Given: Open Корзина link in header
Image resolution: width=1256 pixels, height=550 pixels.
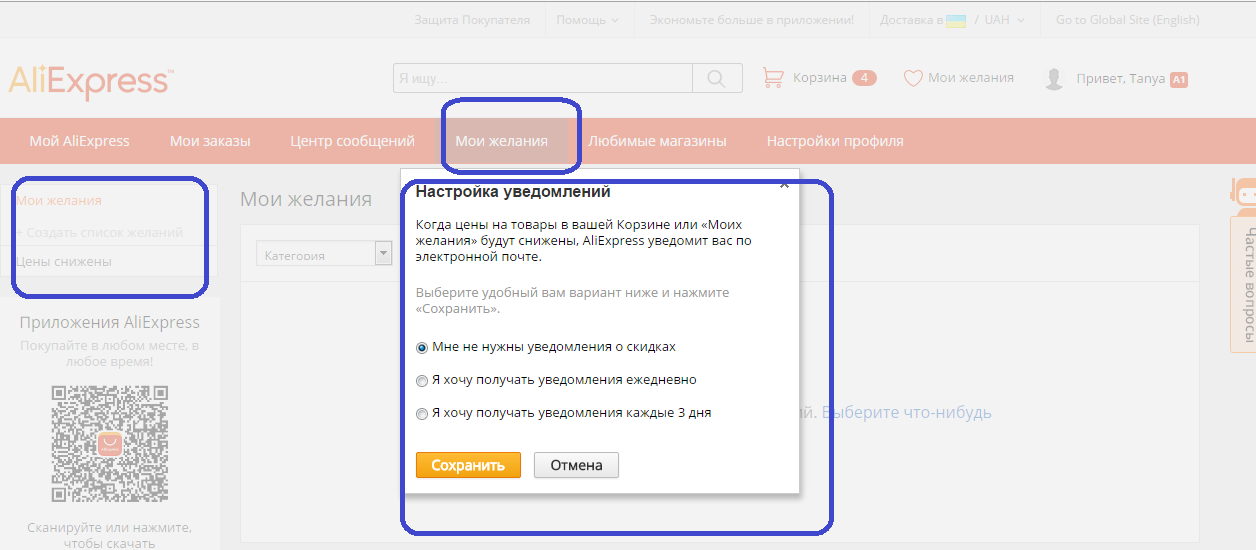Looking at the screenshot, I should [x=820, y=78].
